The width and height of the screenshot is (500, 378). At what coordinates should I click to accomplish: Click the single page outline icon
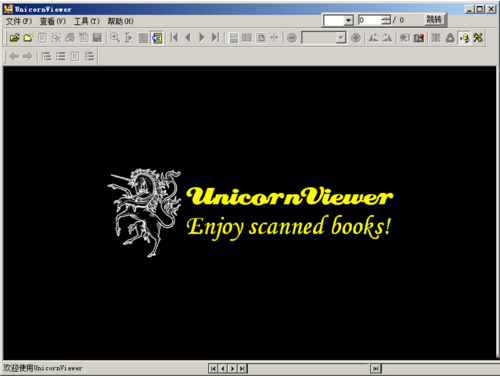click(x=75, y=56)
